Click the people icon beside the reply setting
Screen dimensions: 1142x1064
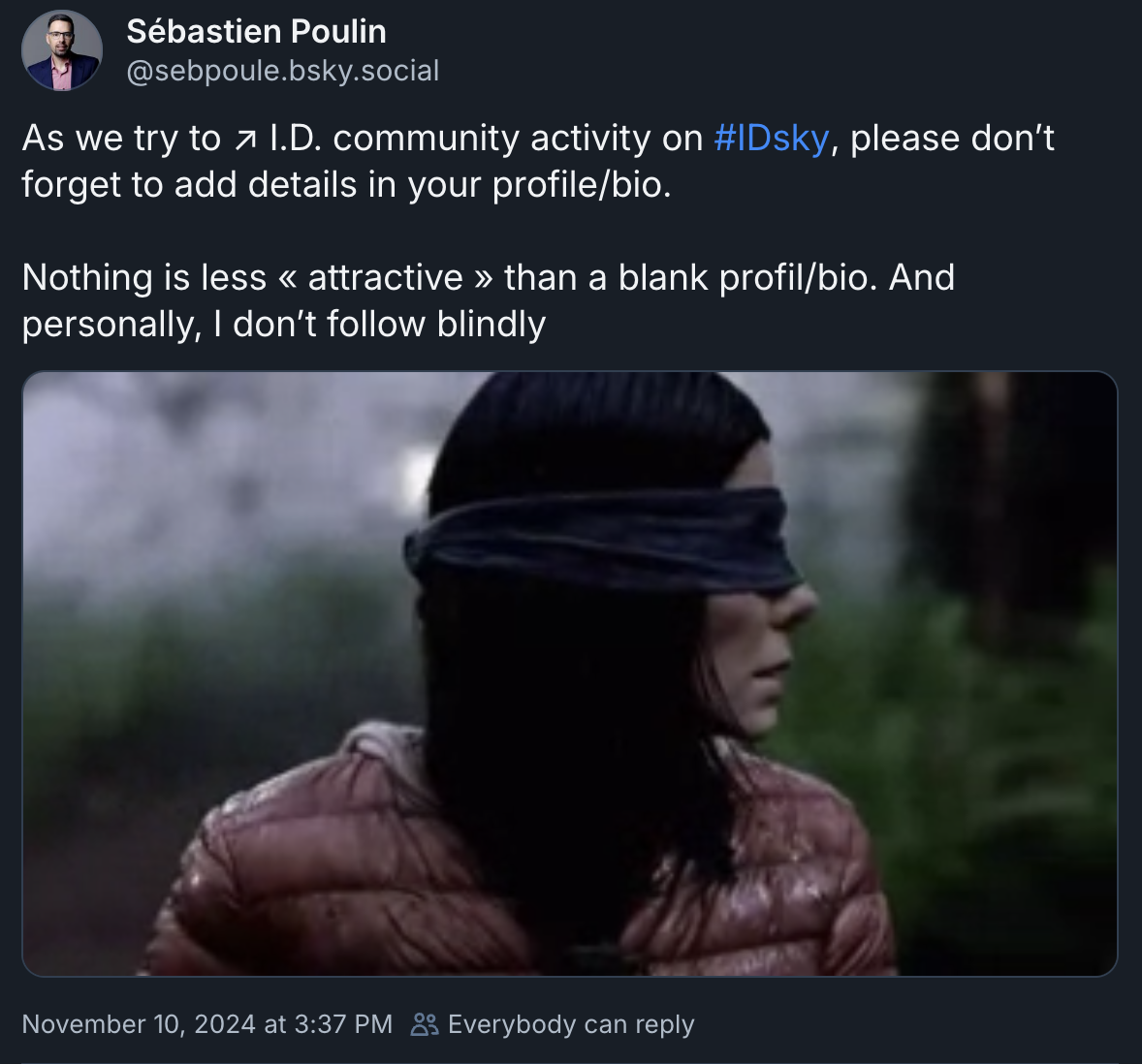click(x=425, y=1024)
